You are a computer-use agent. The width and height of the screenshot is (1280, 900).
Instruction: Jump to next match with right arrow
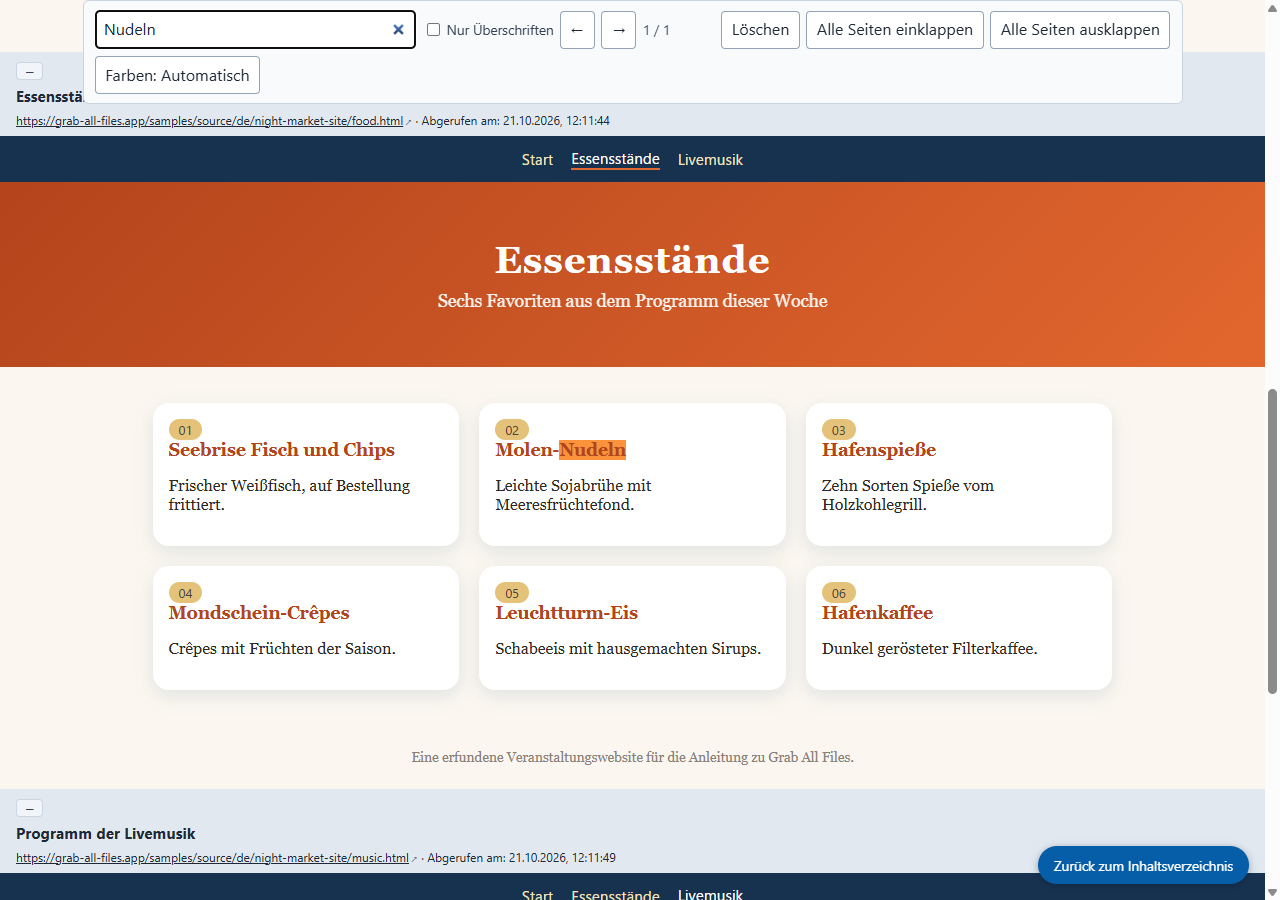618,30
